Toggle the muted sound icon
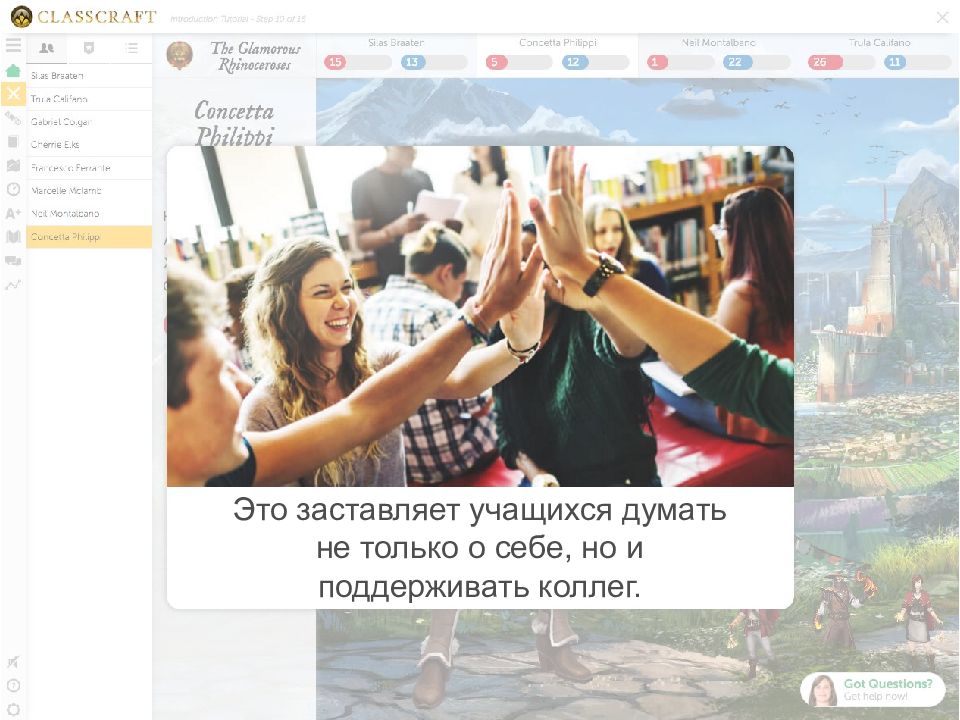Image resolution: width=960 pixels, height=720 pixels. (13, 662)
